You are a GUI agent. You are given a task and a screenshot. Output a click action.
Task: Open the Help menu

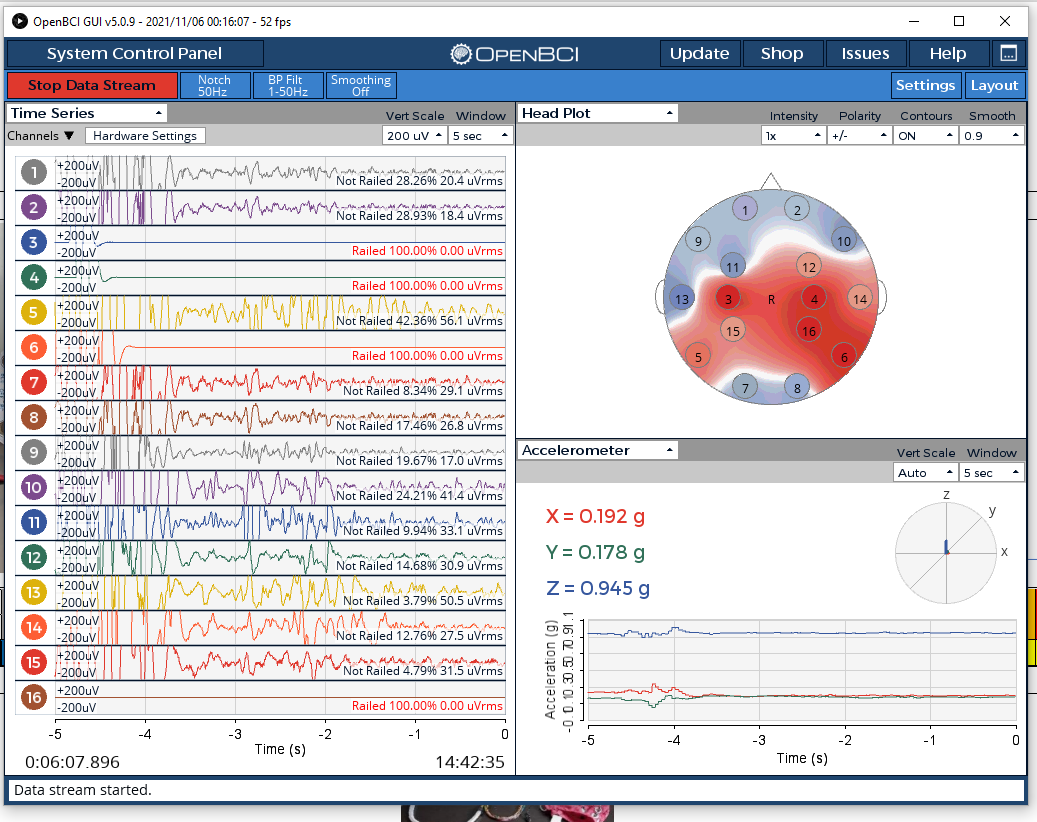click(948, 54)
